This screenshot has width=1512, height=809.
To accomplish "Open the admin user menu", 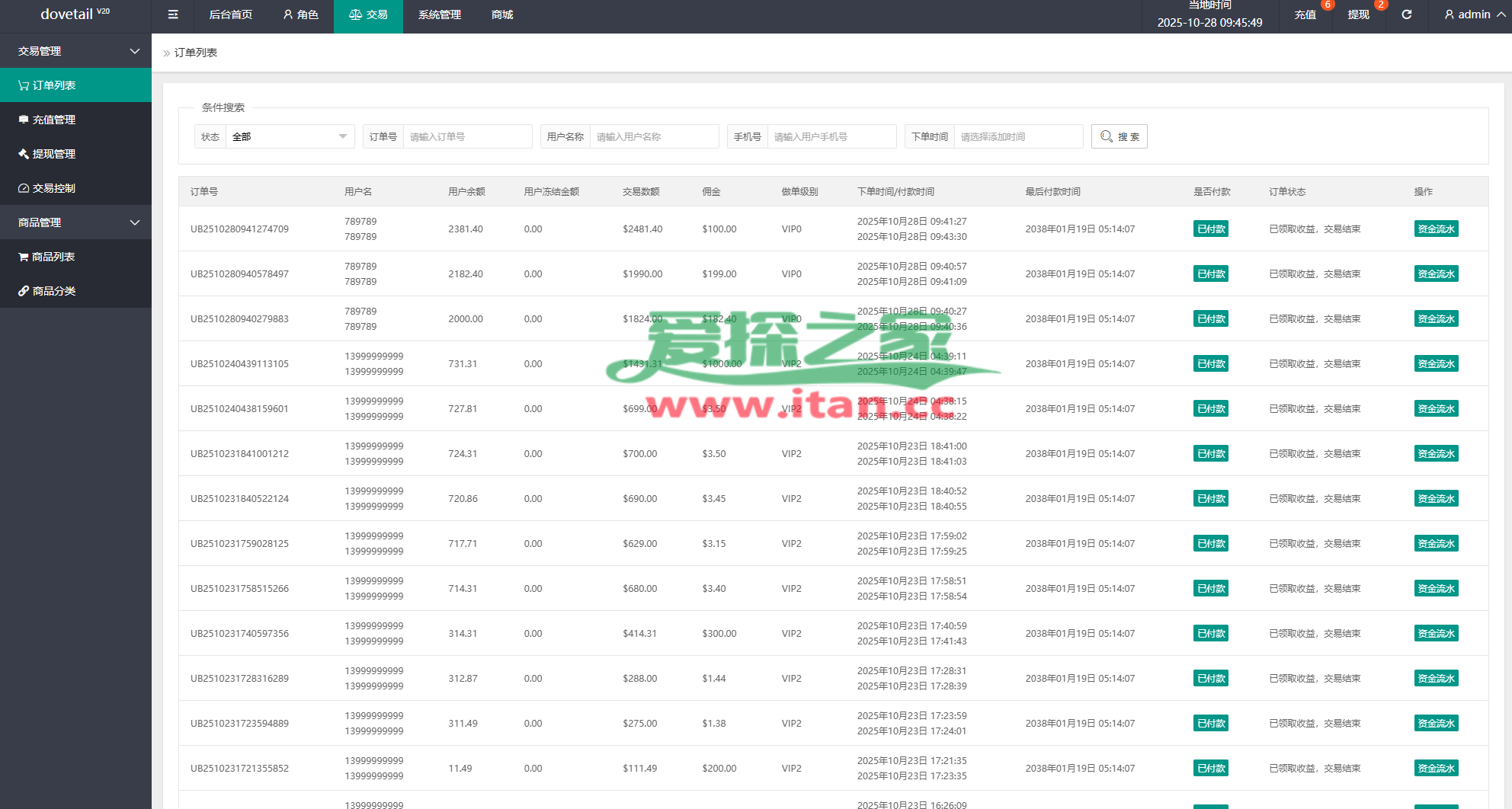I will click(x=1474, y=14).
